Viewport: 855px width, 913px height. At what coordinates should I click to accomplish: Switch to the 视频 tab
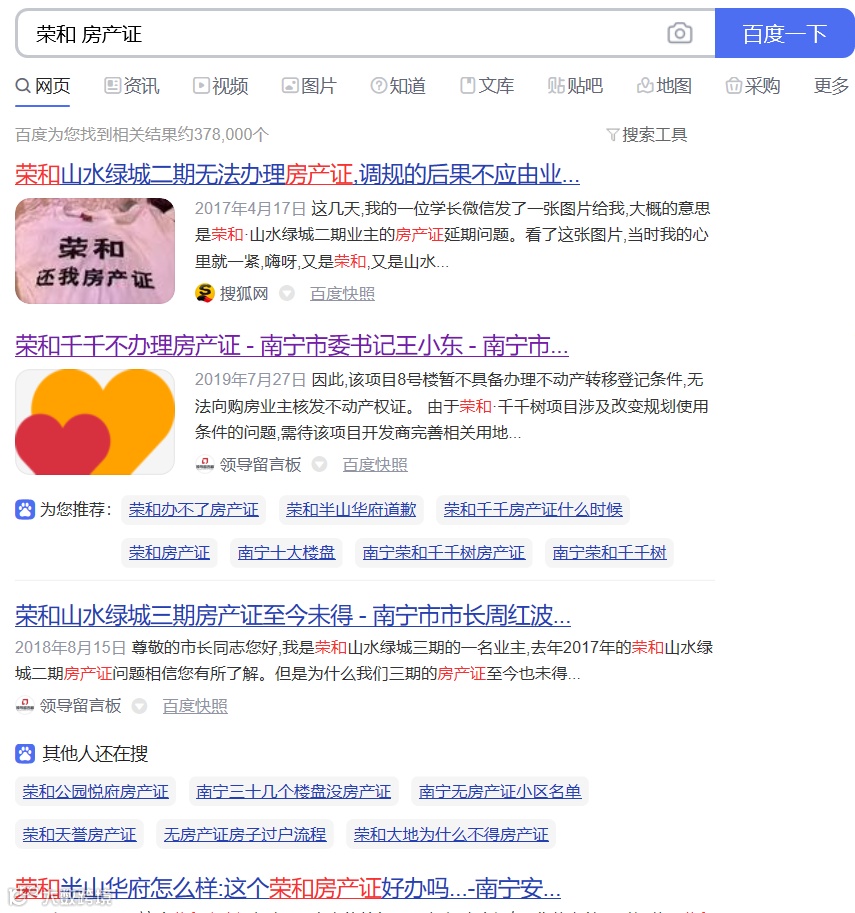point(221,86)
